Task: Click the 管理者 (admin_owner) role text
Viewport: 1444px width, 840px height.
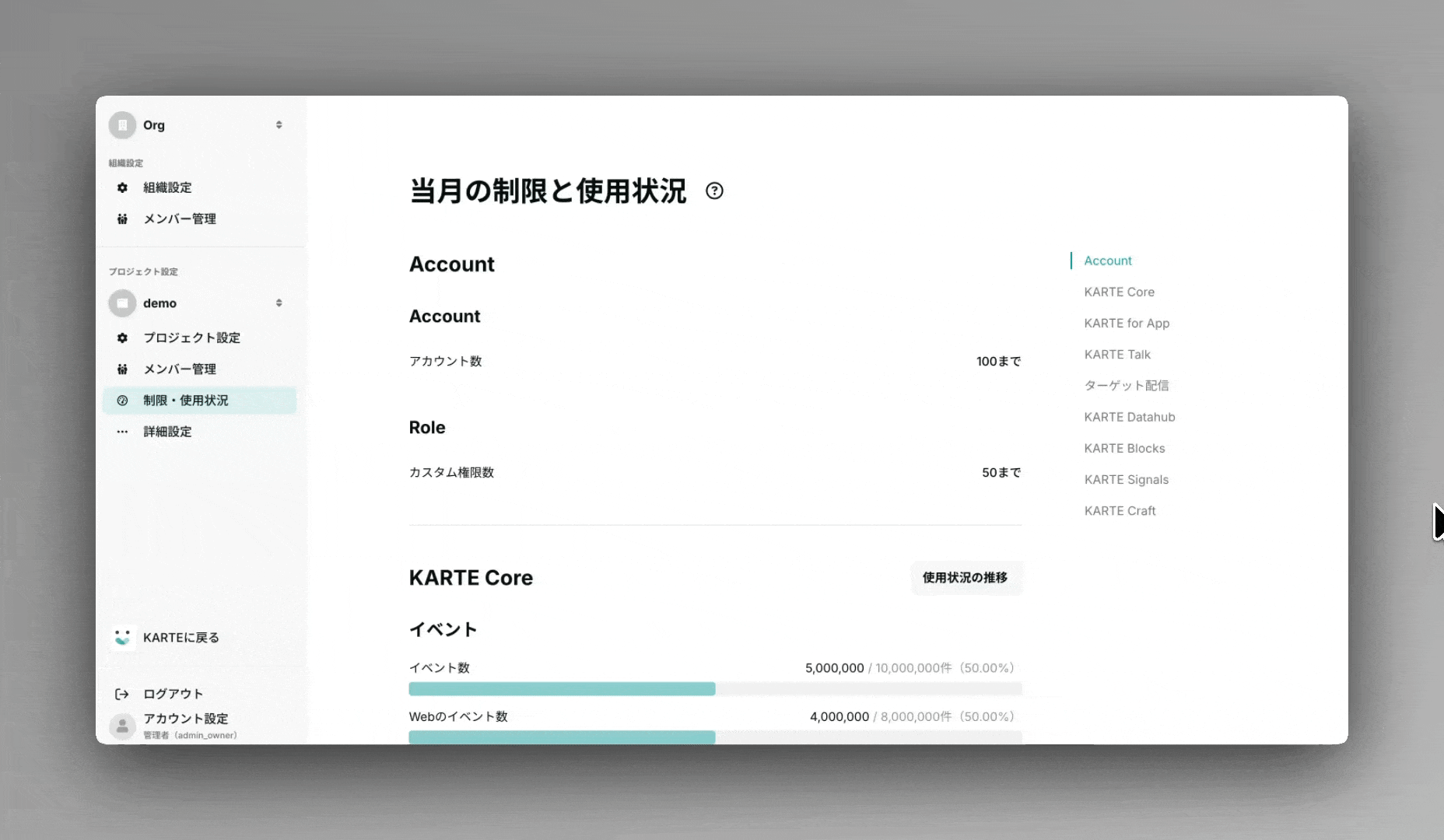Action: point(190,735)
